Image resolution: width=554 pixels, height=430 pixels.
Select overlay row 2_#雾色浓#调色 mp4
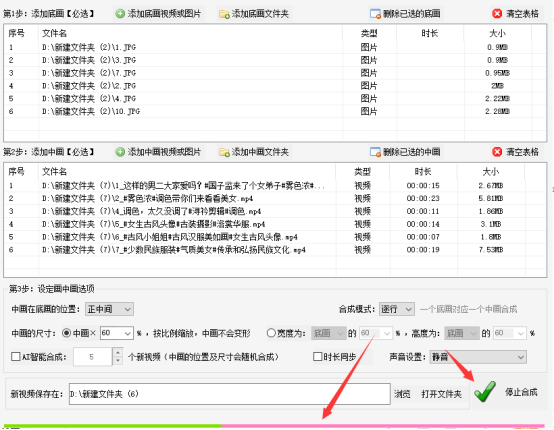275,198
